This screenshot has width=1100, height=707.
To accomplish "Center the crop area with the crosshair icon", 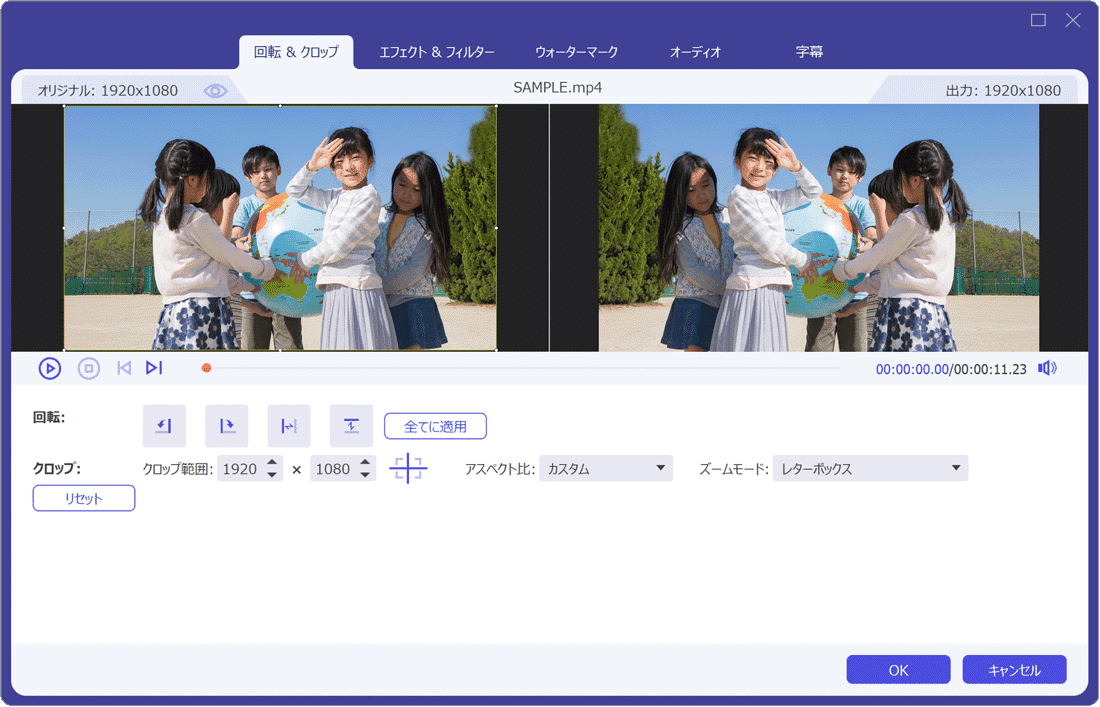I will pos(408,468).
